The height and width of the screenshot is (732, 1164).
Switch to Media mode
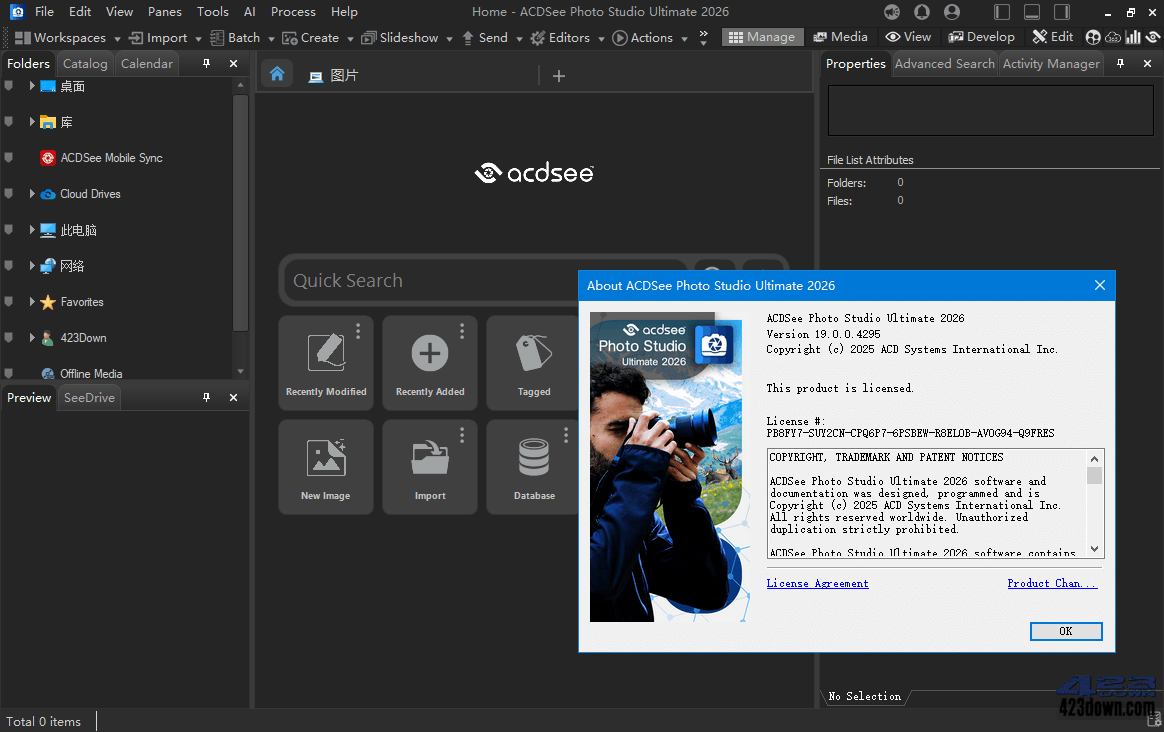point(840,36)
